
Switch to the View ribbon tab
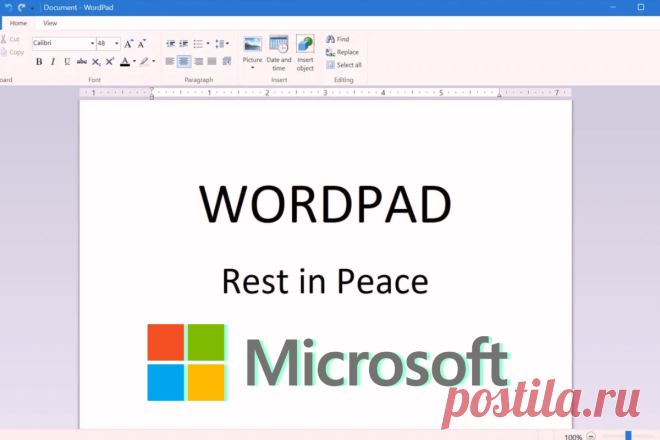[50, 23]
